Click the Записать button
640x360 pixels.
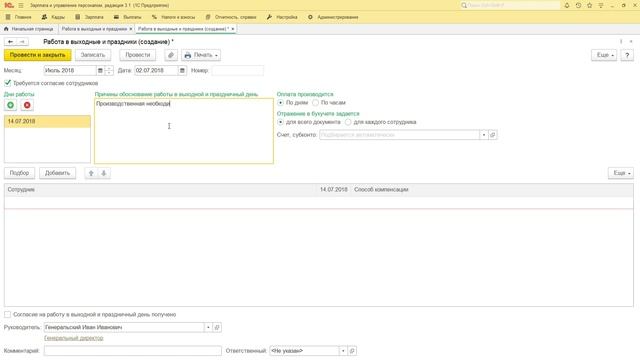[x=93, y=55]
